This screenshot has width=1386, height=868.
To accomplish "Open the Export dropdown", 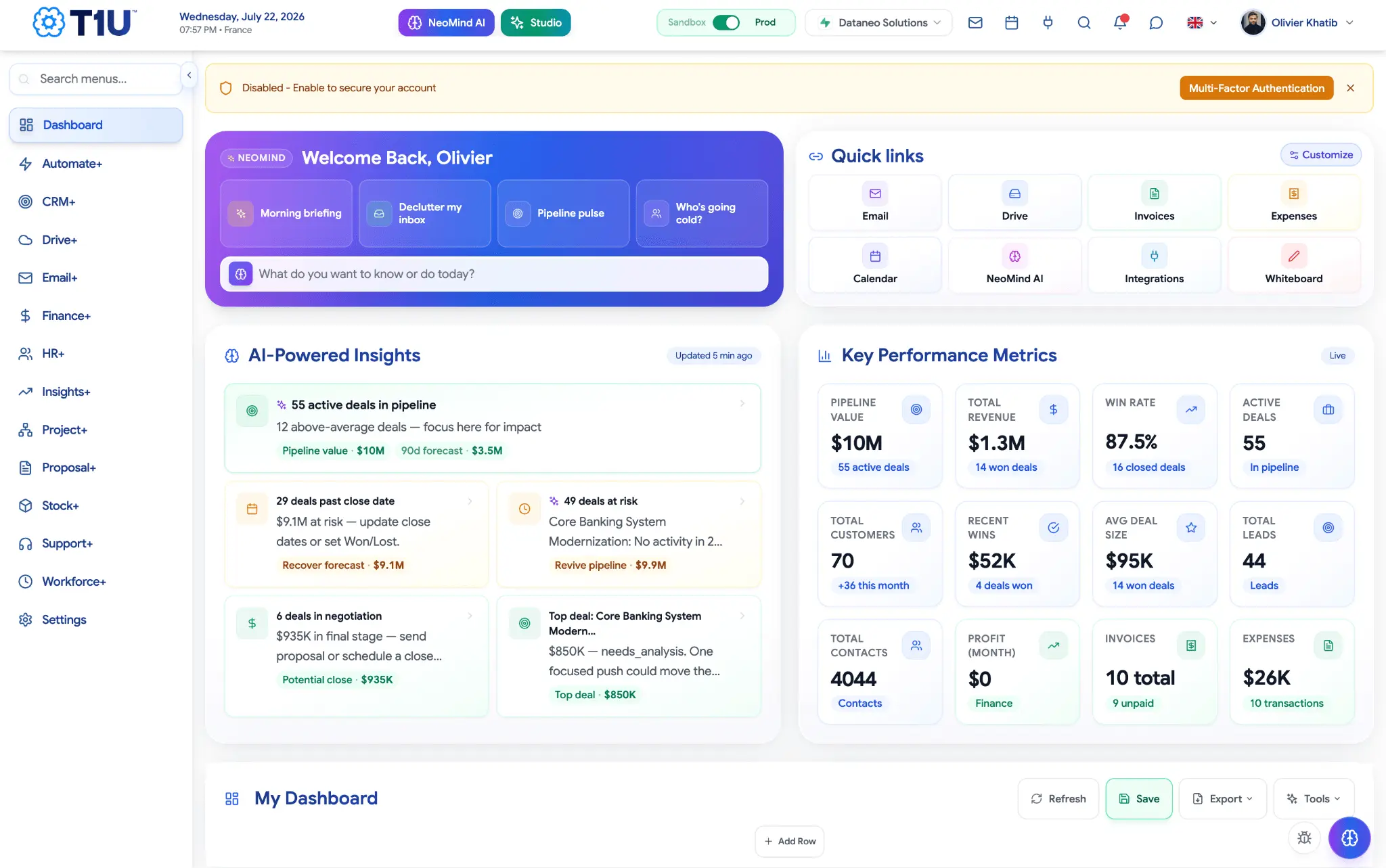I will click(1222, 799).
